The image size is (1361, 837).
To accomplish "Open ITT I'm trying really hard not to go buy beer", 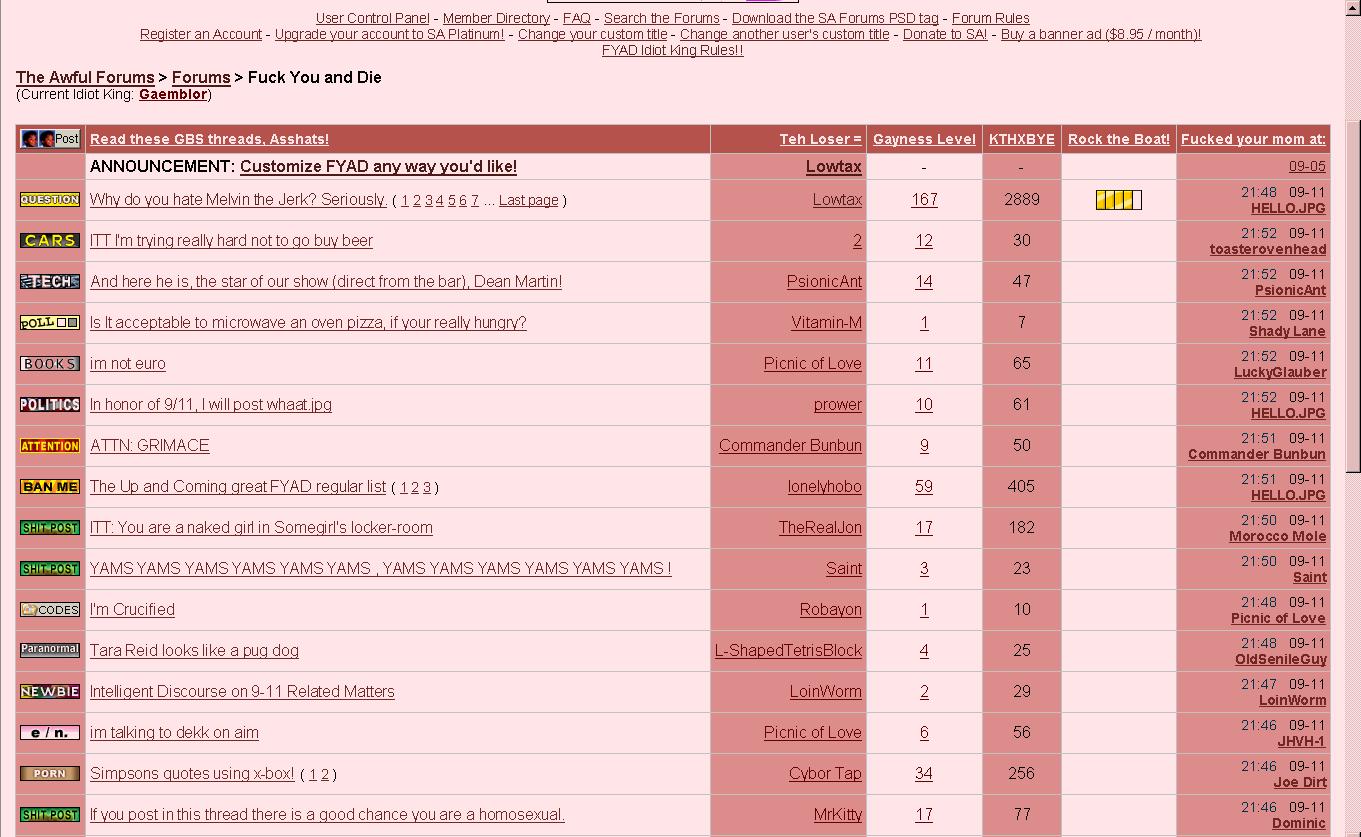I will (231, 241).
